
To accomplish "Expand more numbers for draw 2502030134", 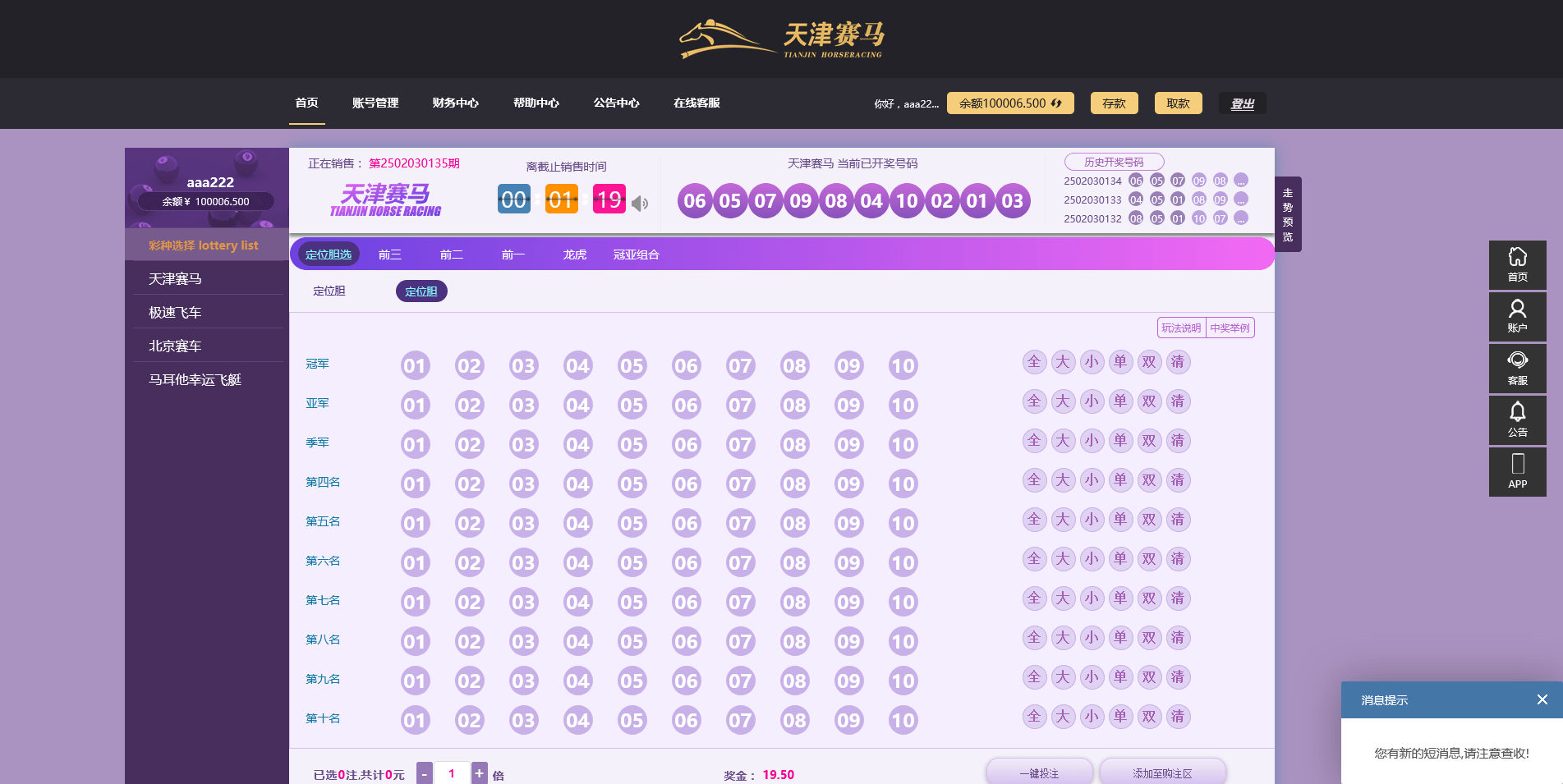I will pyautogui.click(x=1241, y=181).
